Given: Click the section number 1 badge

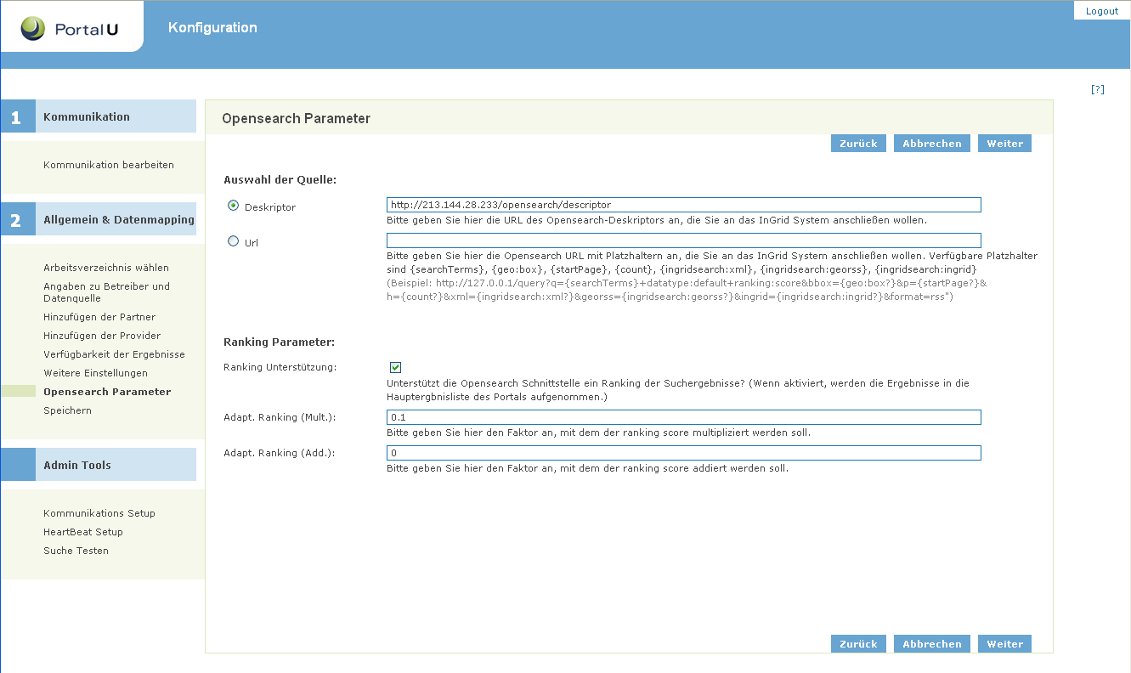Looking at the screenshot, I should tap(15, 115).
